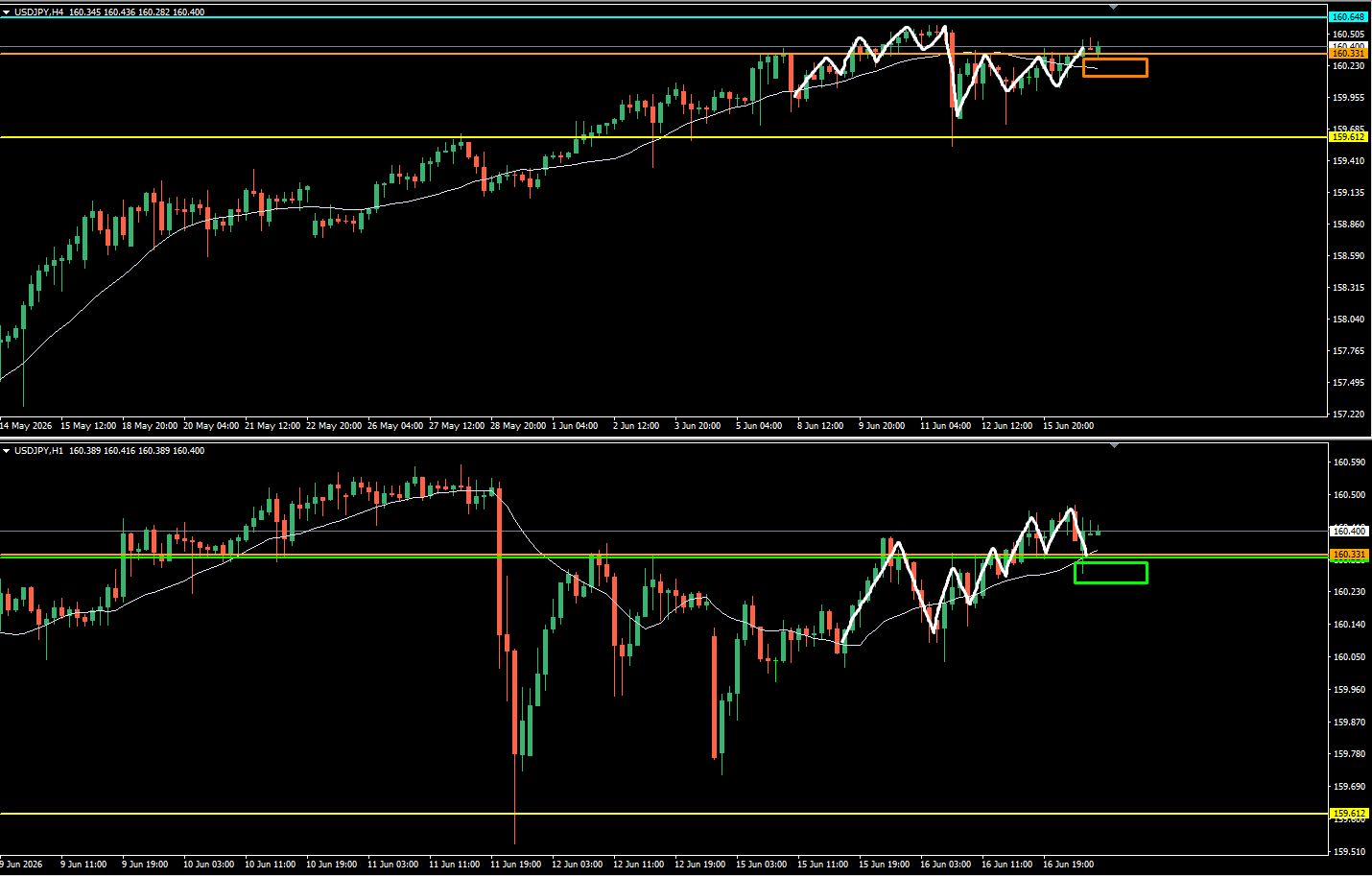Click the white 160.400 current price tag on H1 chart
Image resolution: width=1372 pixels, height=877 pixels.
point(1348,531)
